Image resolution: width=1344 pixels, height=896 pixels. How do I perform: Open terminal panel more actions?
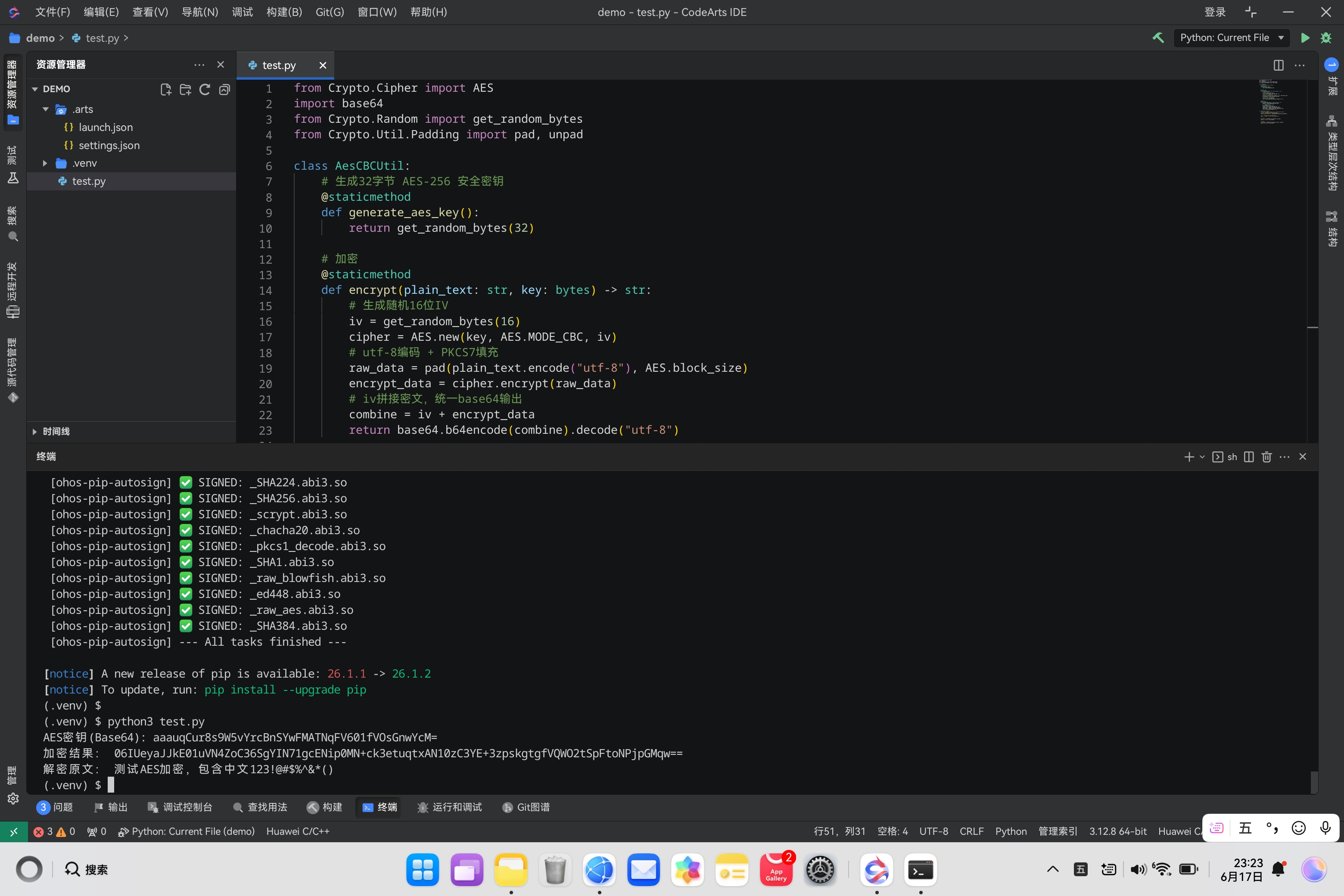pos(1285,457)
